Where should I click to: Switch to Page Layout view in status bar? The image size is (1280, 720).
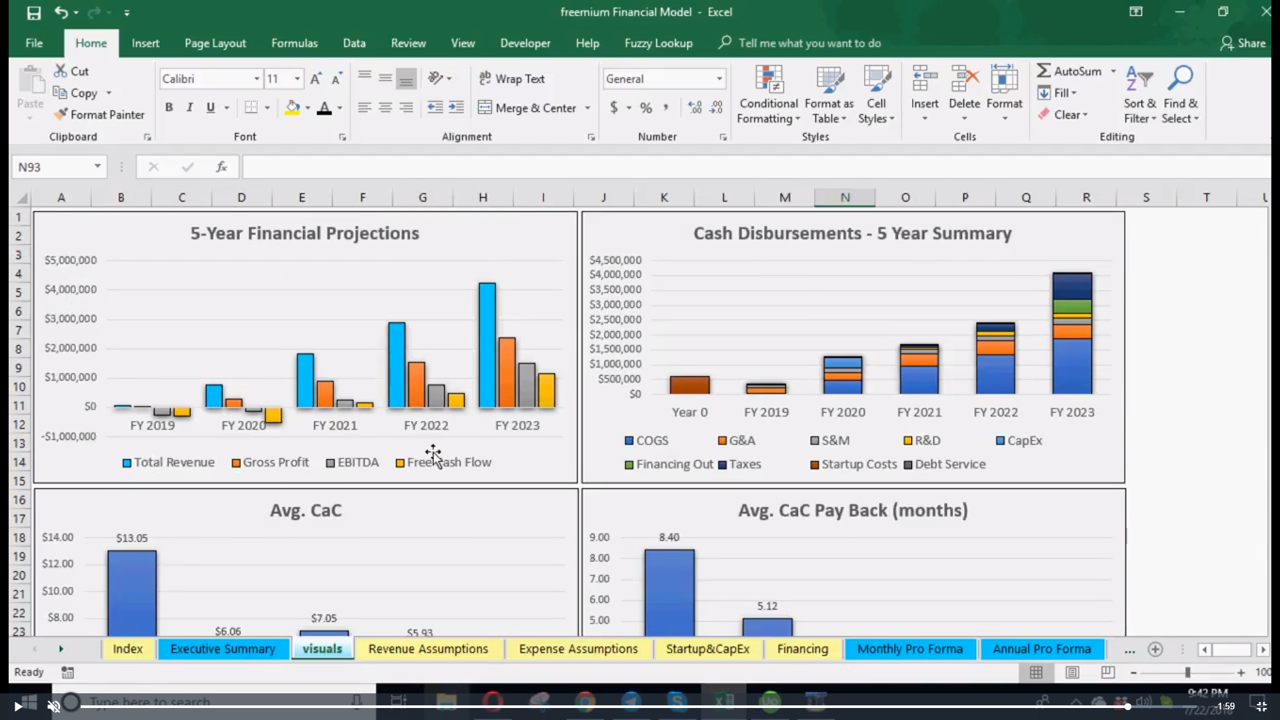1071,673
